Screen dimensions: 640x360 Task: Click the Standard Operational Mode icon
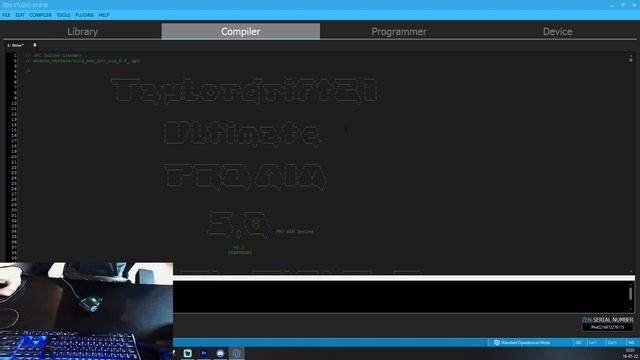(496, 342)
